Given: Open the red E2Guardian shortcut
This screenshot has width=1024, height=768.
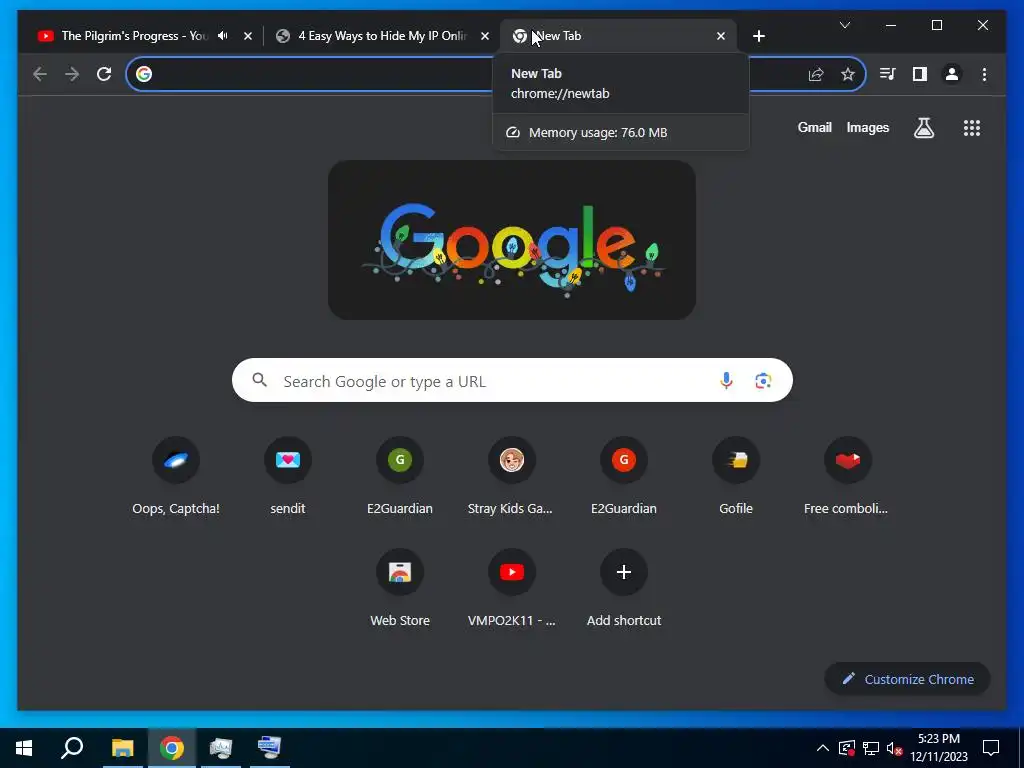Looking at the screenshot, I should [x=624, y=477].
